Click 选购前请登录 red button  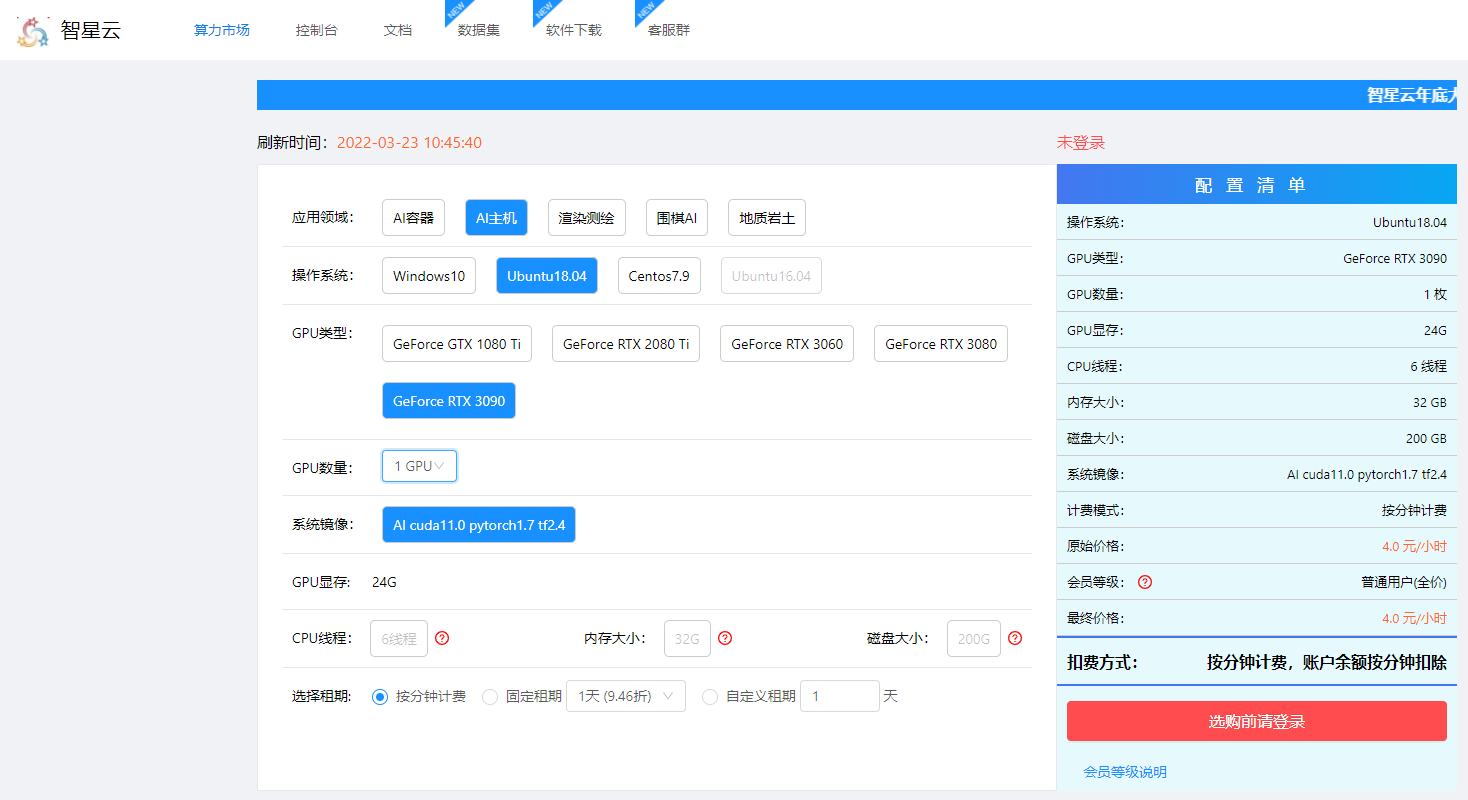click(x=1256, y=721)
